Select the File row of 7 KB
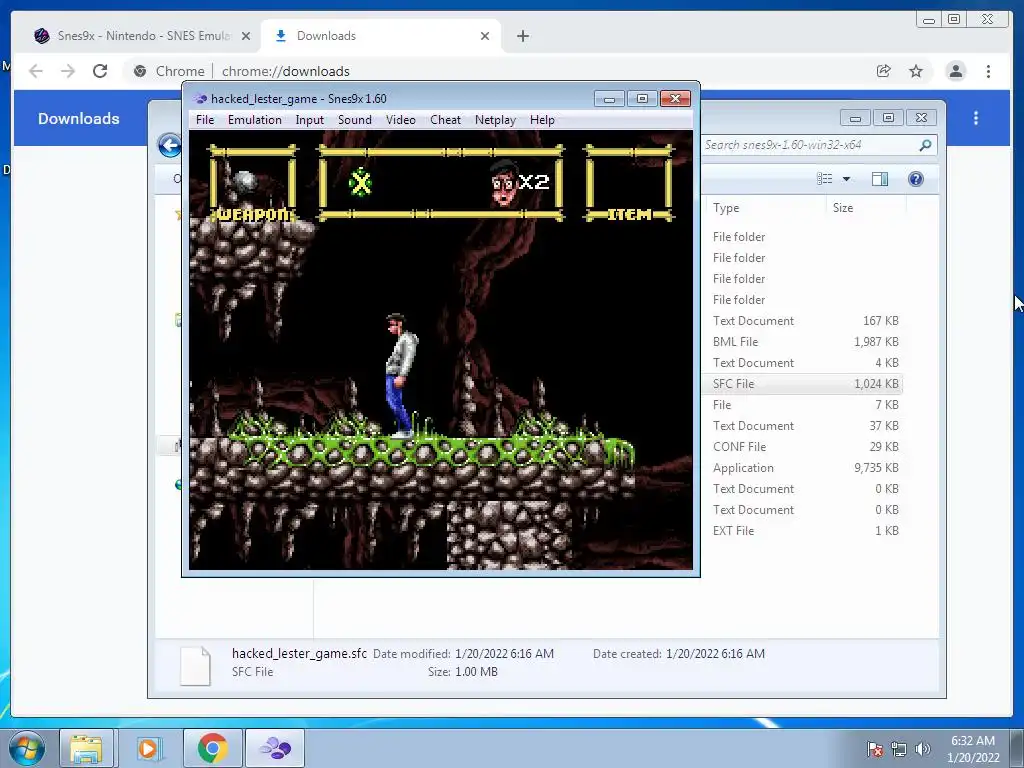Viewport: 1024px width, 768px height. click(802, 405)
